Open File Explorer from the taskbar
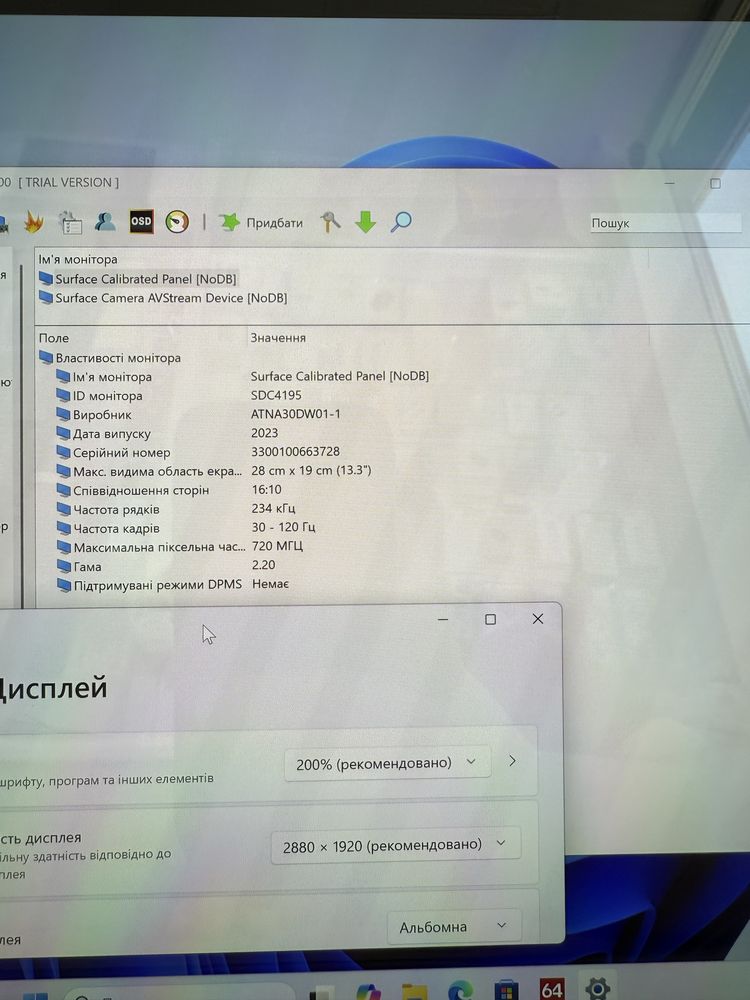This screenshot has height=1000, width=750. 415,992
